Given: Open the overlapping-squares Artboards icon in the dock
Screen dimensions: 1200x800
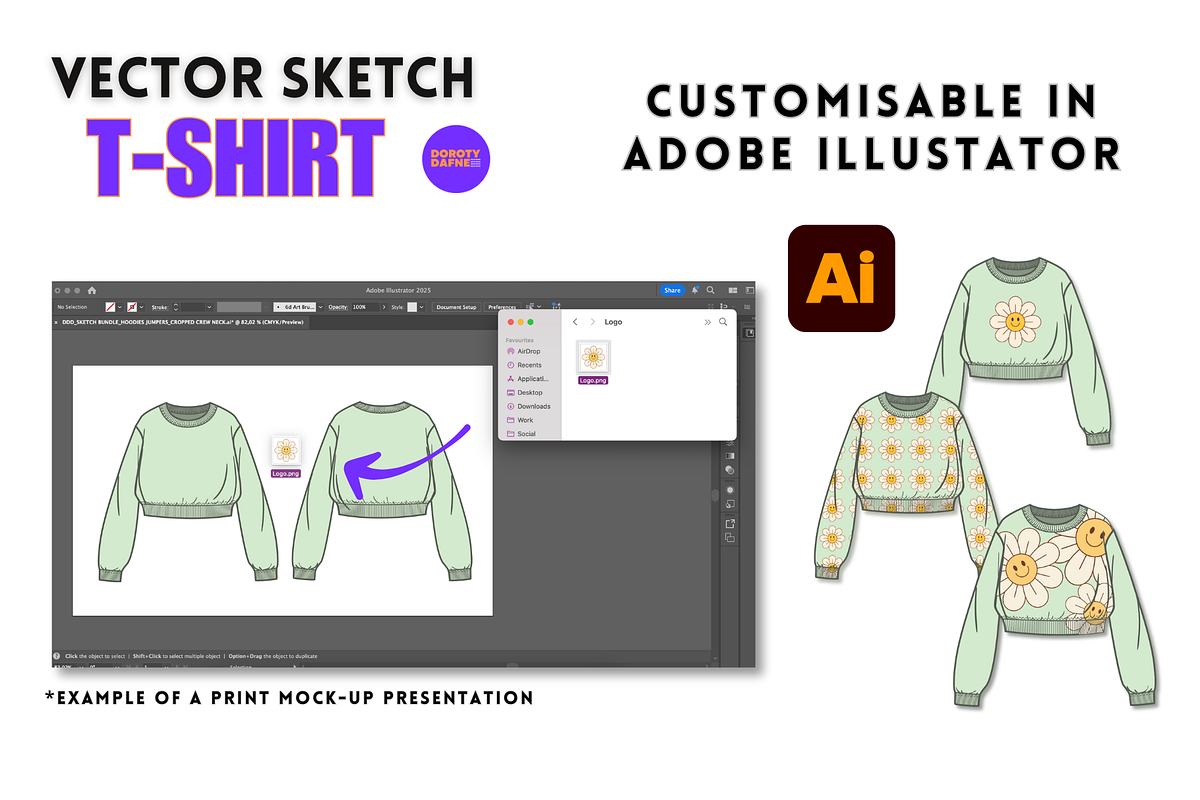Looking at the screenshot, I should pyautogui.click(x=730, y=537).
